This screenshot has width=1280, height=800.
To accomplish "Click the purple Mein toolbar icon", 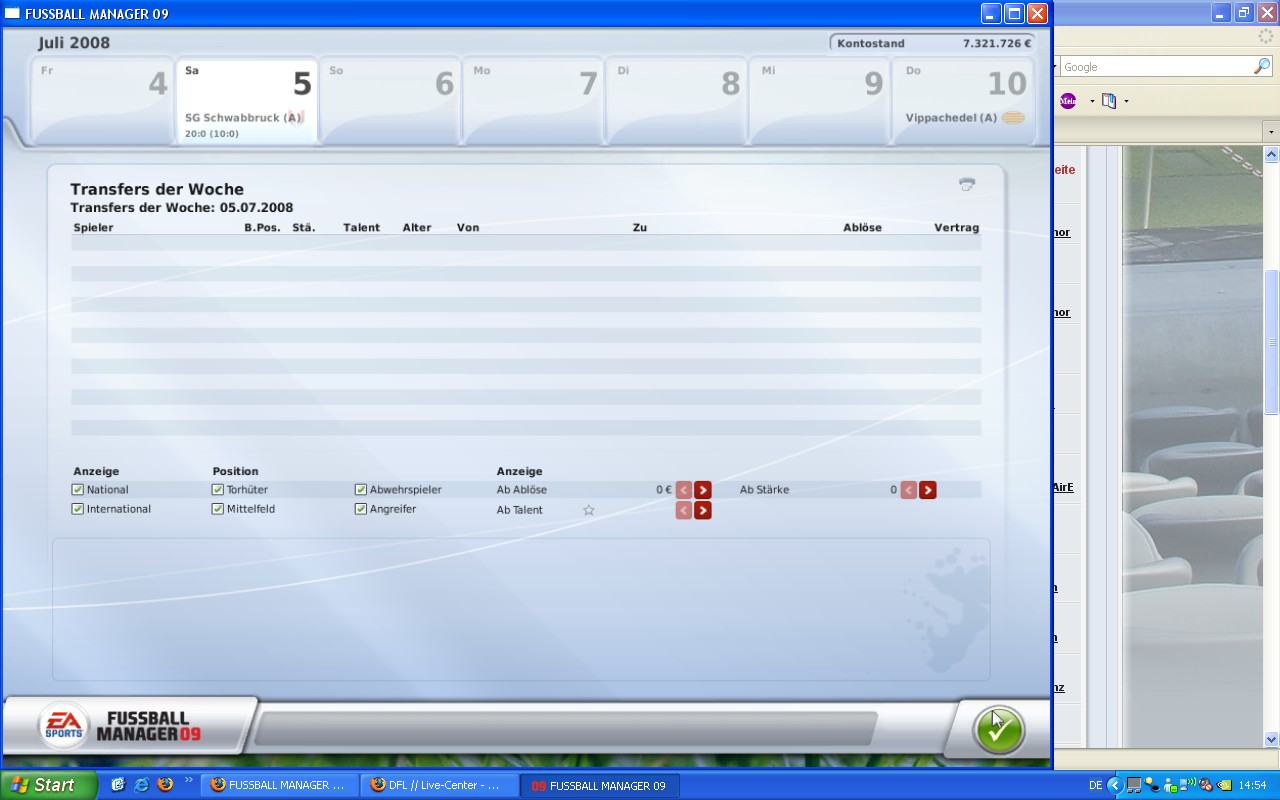I will point(1068,101).
